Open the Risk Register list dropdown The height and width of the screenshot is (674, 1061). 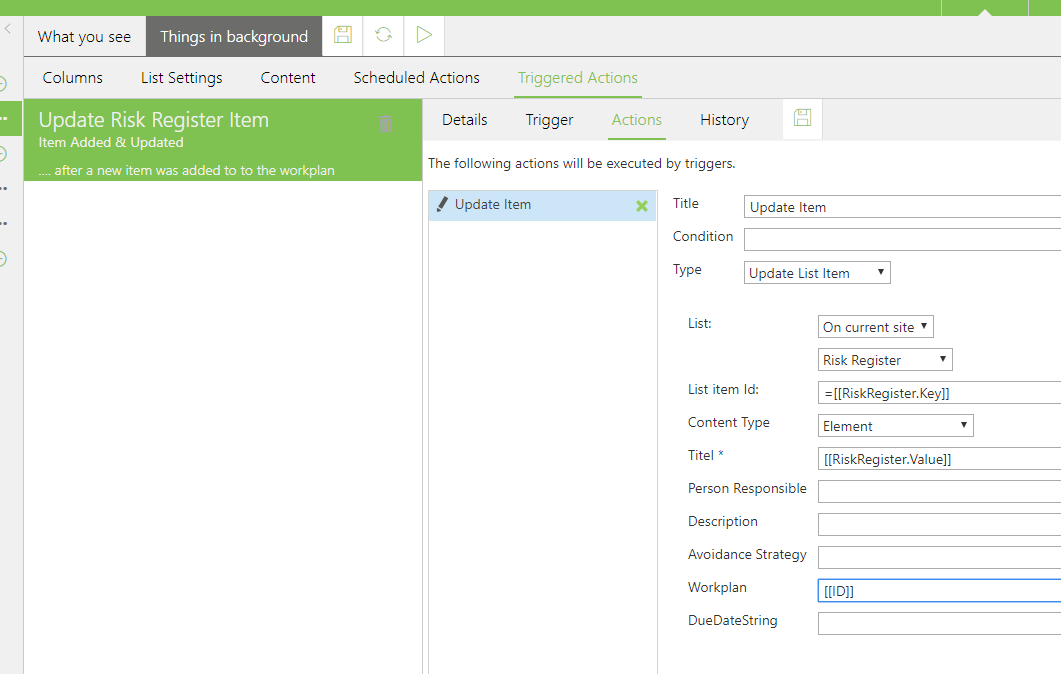point(885,360)
